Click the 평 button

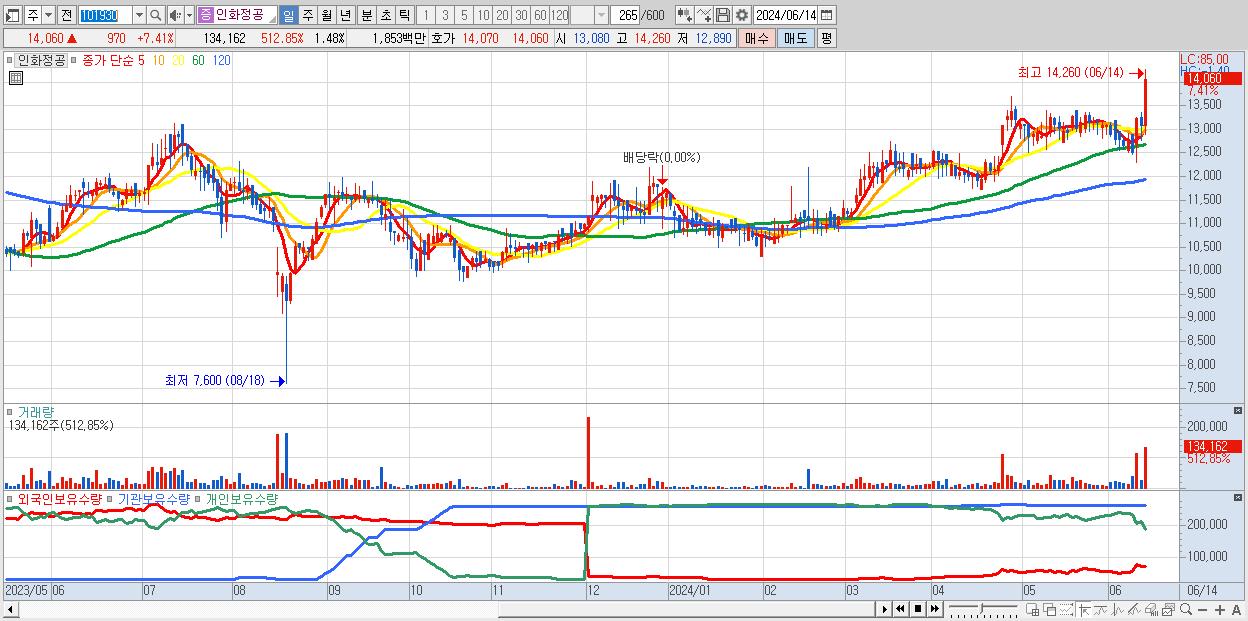(x=826, y=38)
